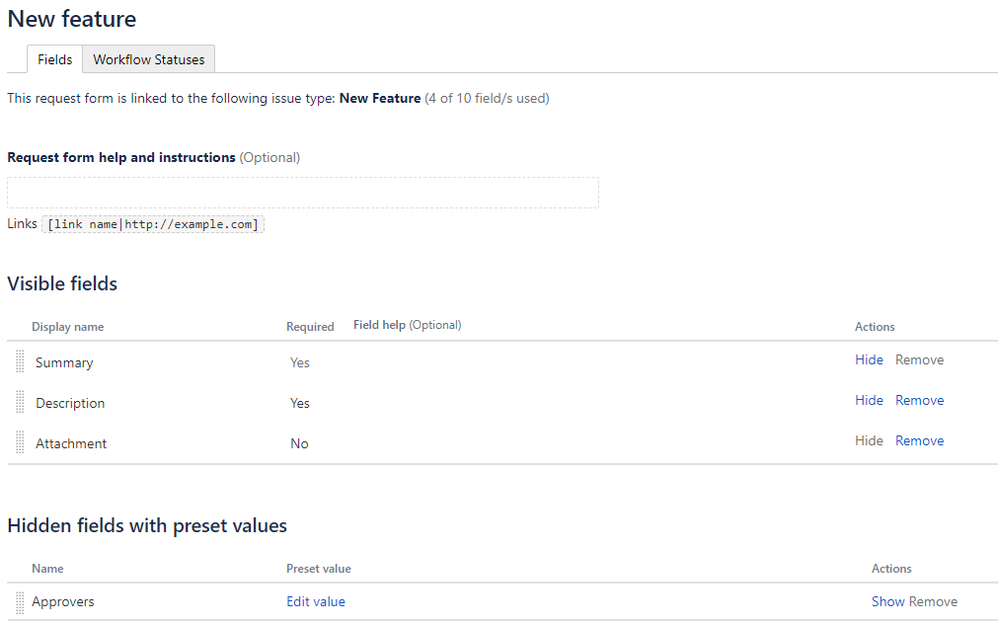The height and width of the screenshot is (635, 998).
Task: Select the Fields tab
Action: point(55,60)
